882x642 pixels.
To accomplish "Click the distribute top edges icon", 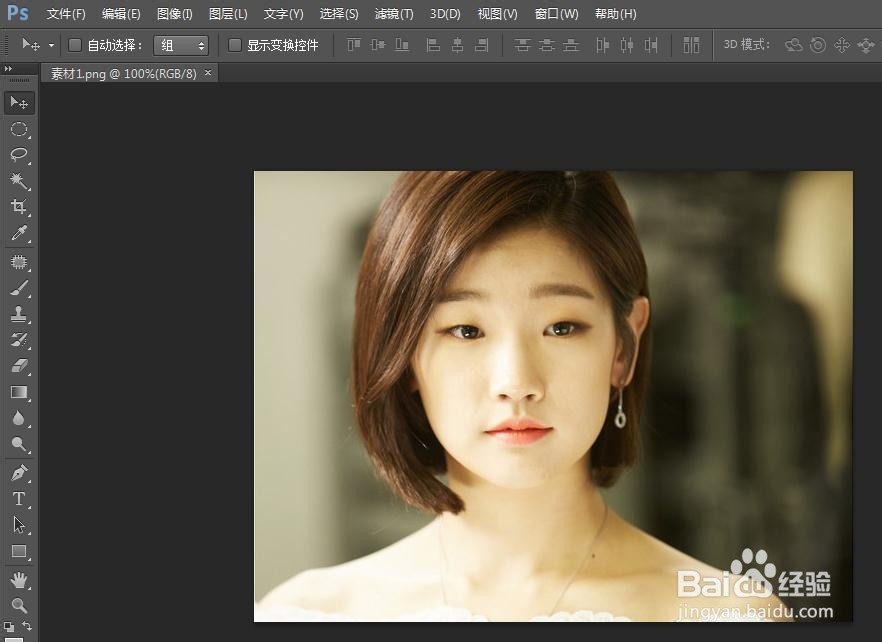I will 523,44.
